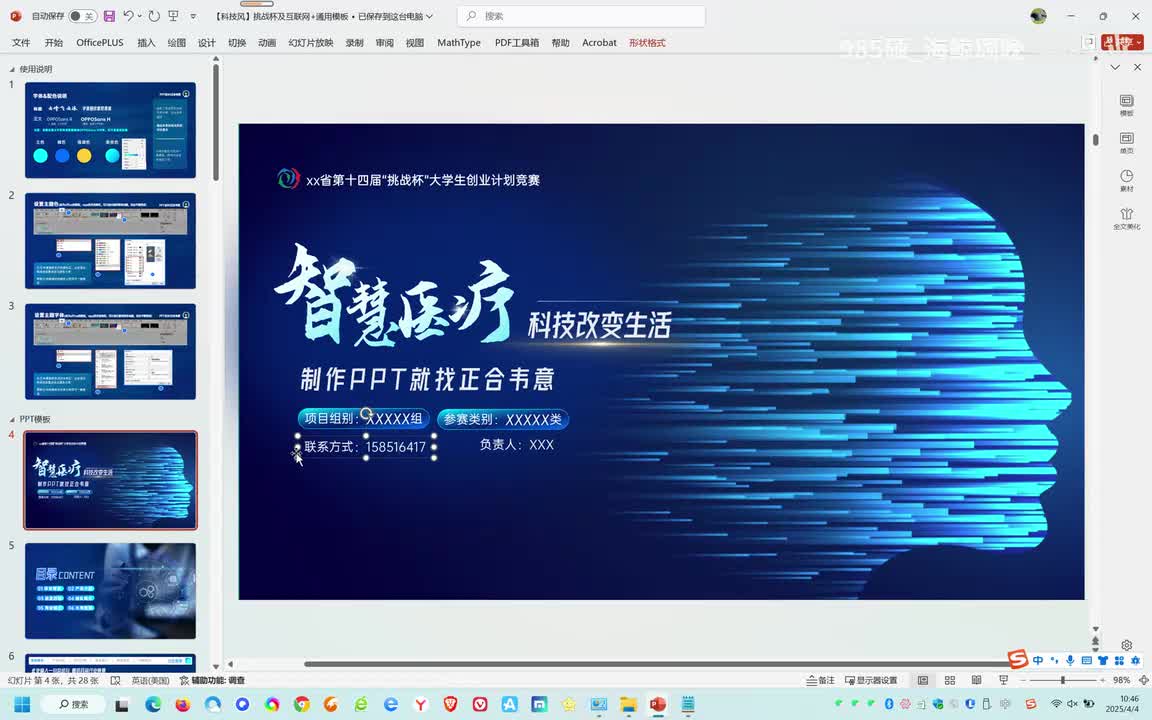Click the 参赛类别 pill shape on the slide
This screenshot has height=720, width=1152.
click(x=503, y=419)
